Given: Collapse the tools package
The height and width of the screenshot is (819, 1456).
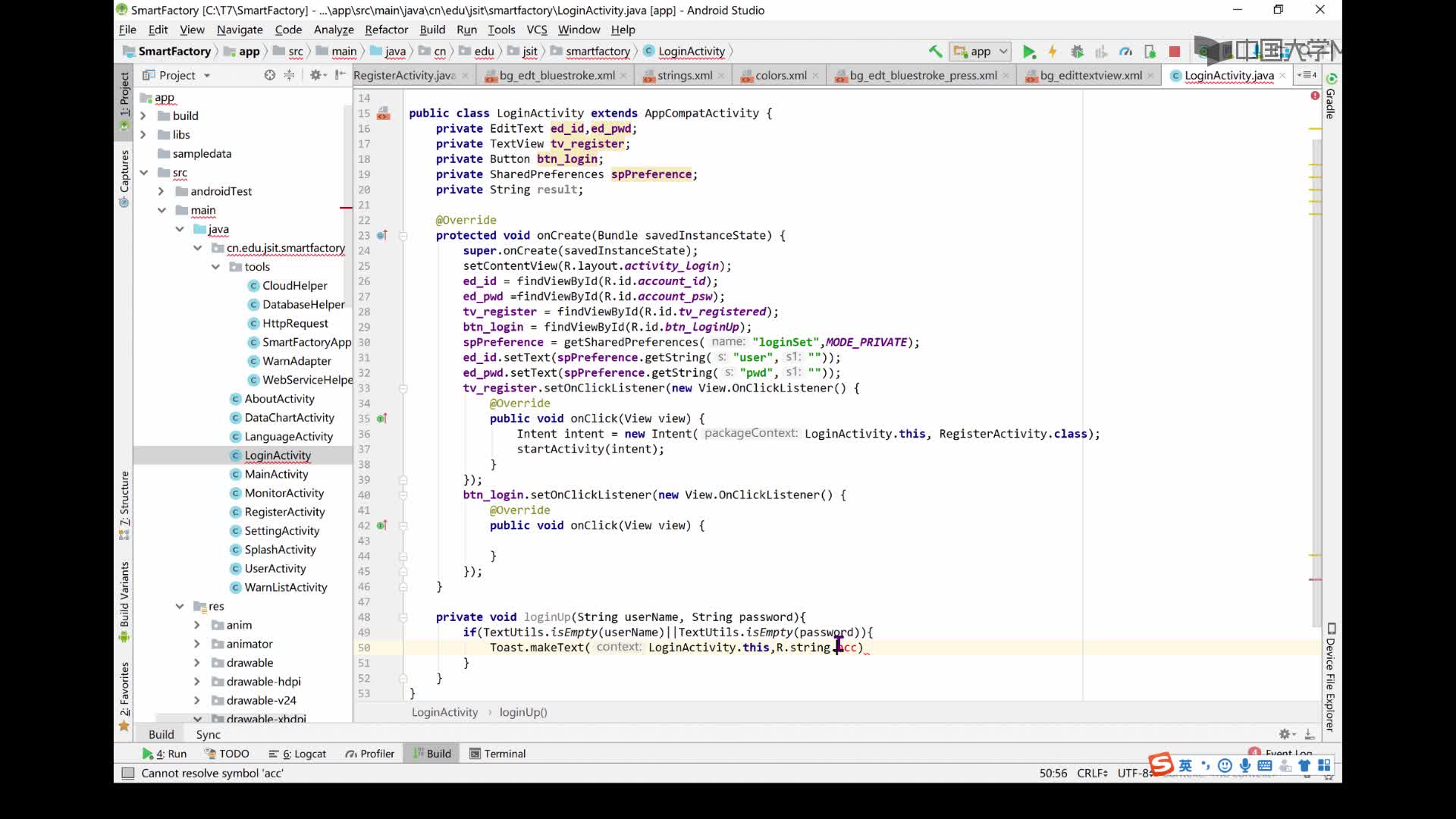Looking at the screenshot, I should coord(215,267).
